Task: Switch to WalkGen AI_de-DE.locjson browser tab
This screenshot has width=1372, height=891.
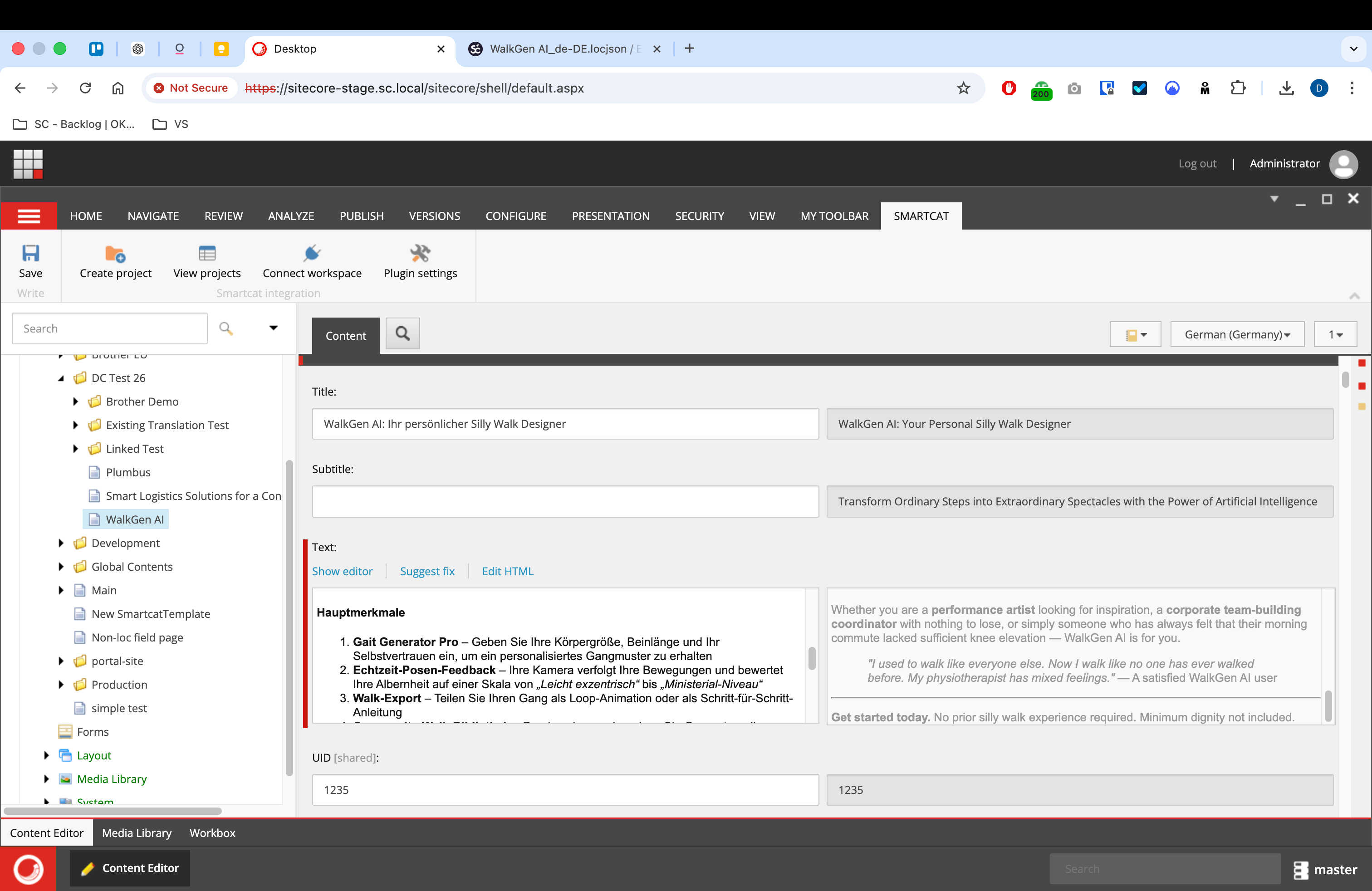Action: 565,49
